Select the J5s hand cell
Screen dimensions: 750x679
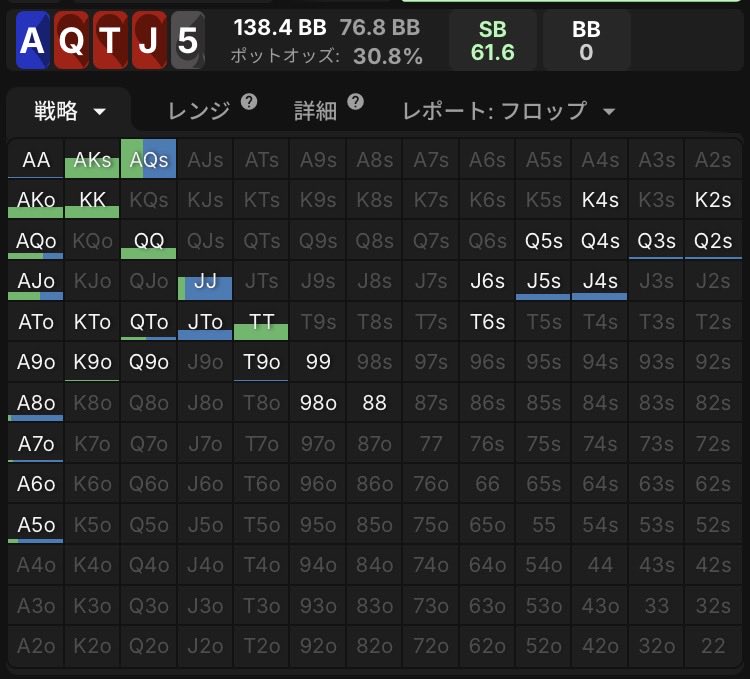point(543,280)
